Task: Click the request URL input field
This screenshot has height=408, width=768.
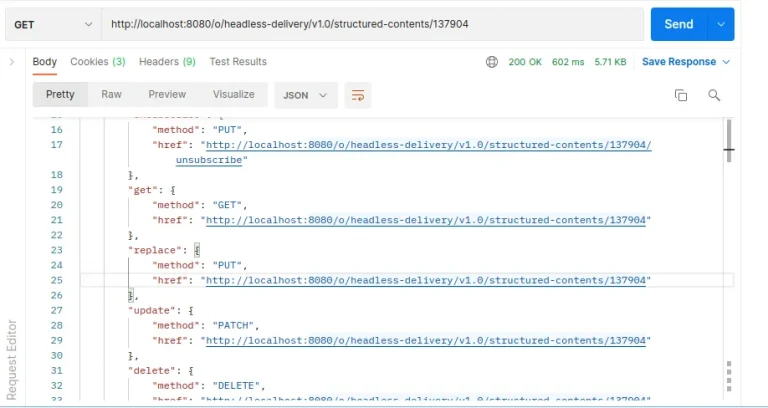Action: [372, 24]
